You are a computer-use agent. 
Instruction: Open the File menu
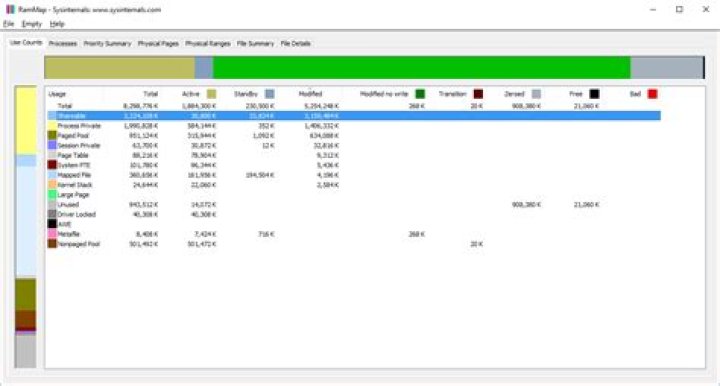click(x=8, y=24)
